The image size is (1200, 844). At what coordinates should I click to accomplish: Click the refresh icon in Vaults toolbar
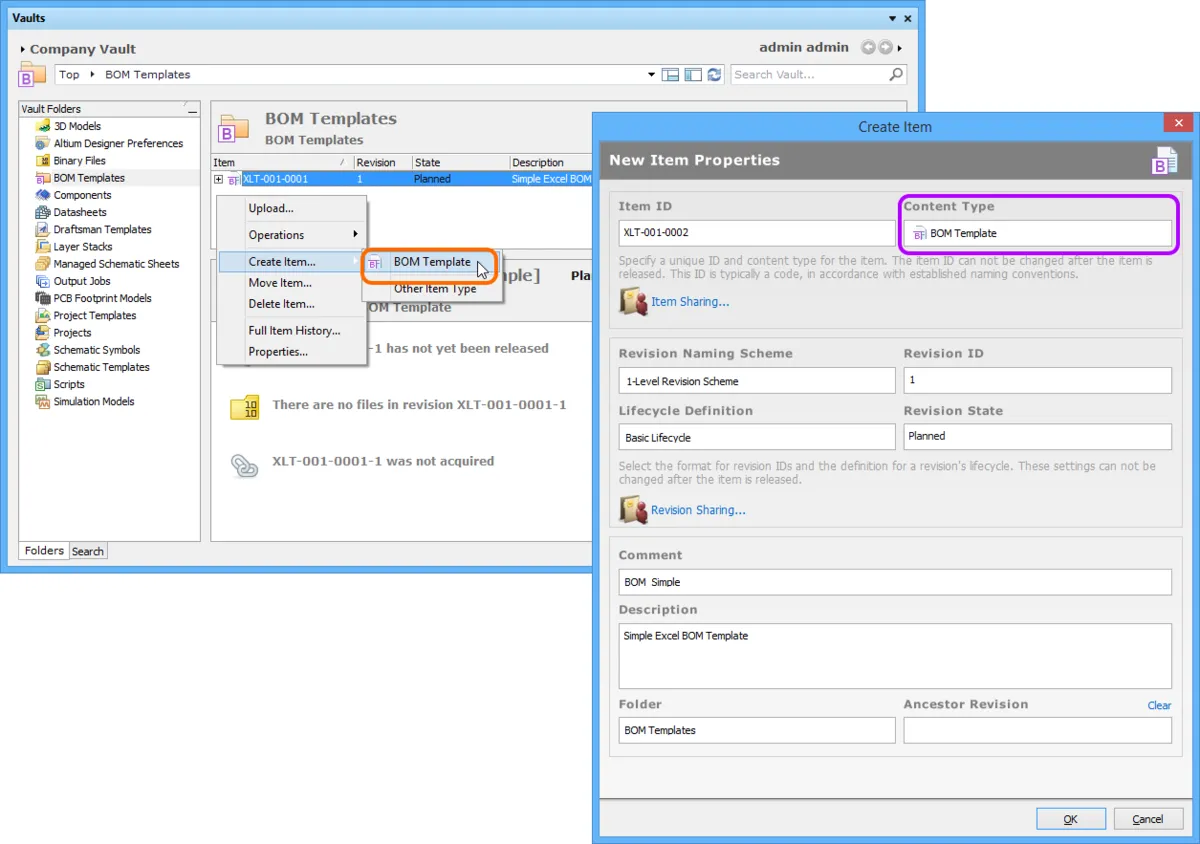click(x=714, y=74)
